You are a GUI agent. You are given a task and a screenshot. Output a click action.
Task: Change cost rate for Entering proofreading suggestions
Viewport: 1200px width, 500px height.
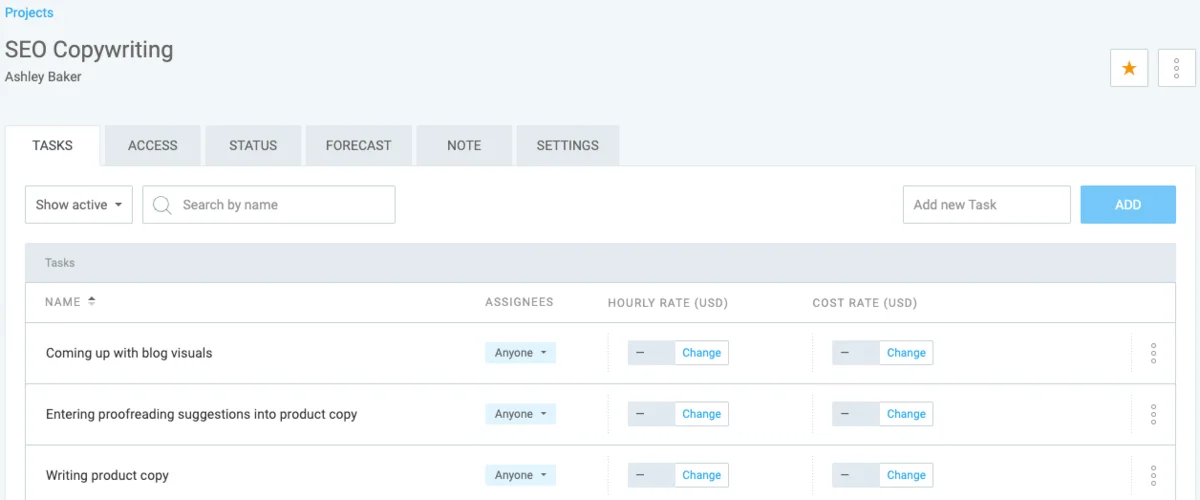[906, 414]
